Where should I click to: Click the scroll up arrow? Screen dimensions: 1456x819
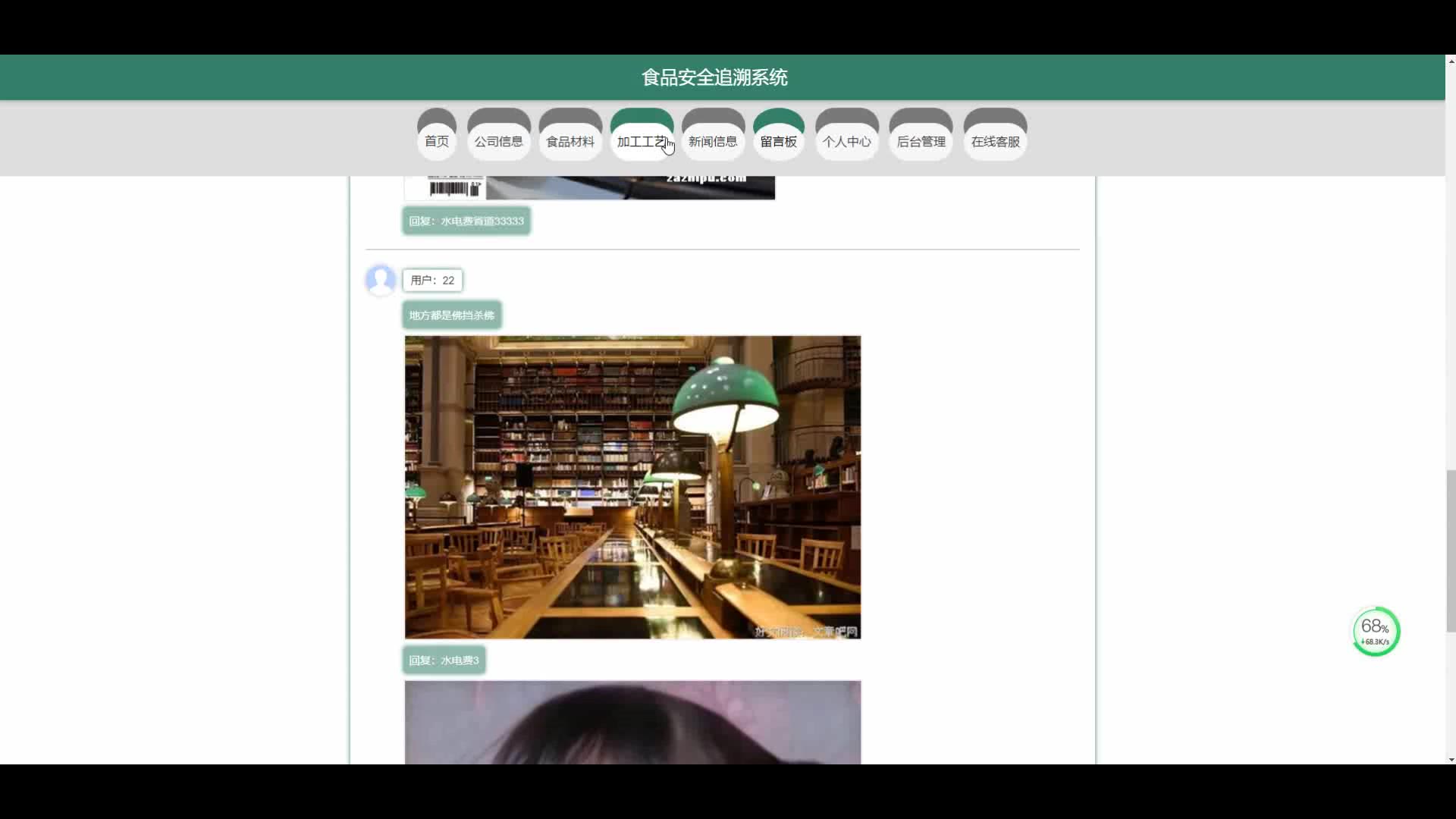coord(1451,61)
